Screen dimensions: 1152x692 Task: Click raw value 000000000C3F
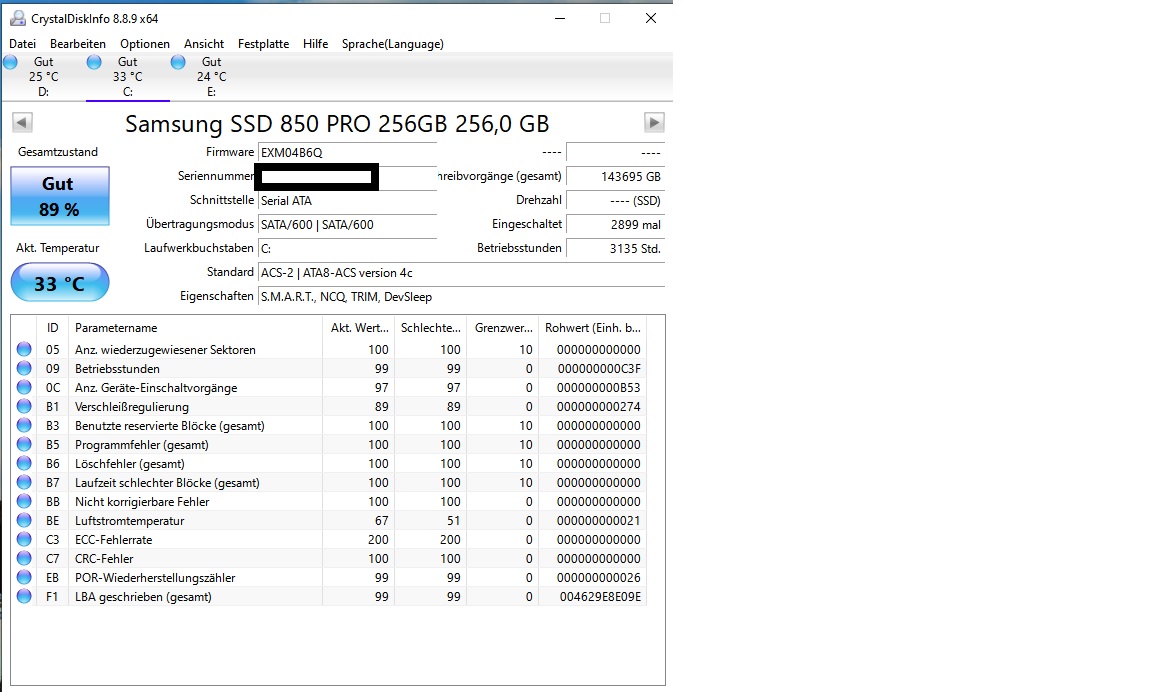599,369
